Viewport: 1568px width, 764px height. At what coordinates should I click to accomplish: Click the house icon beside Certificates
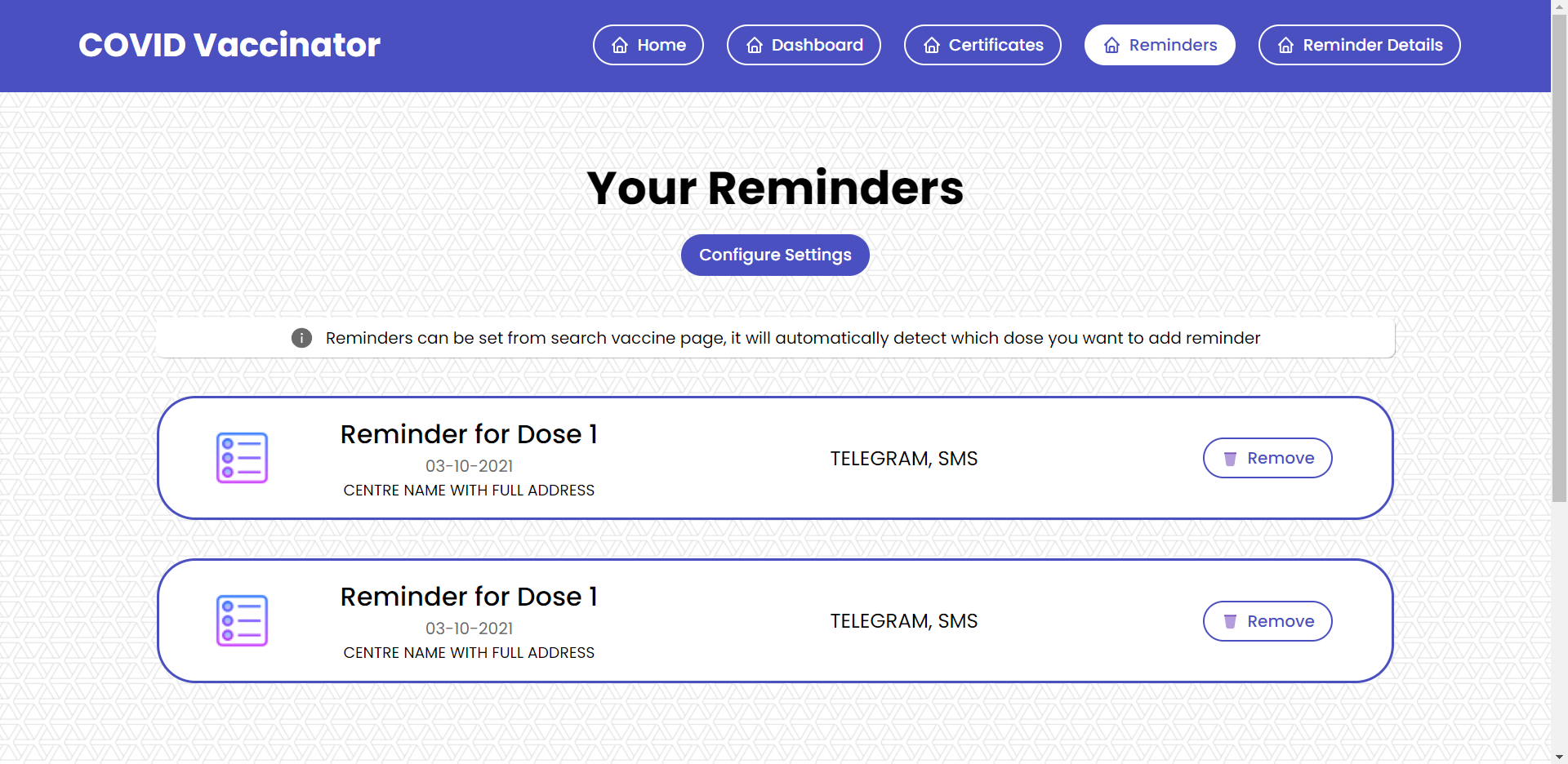pyautogui.click(x=932, y=46)
